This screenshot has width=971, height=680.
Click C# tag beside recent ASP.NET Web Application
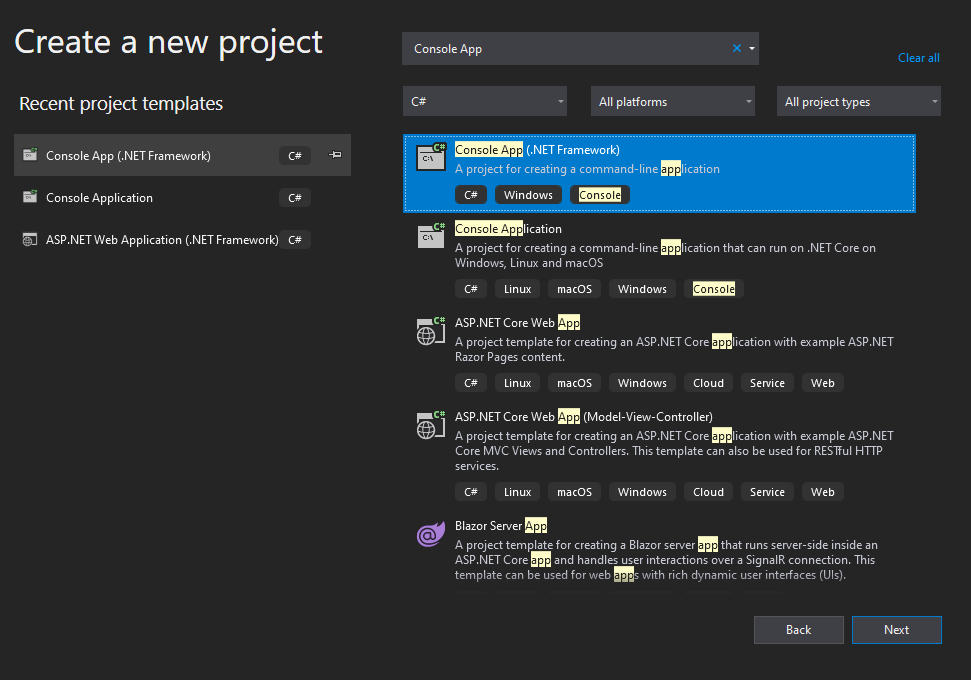tap(295, 240)
